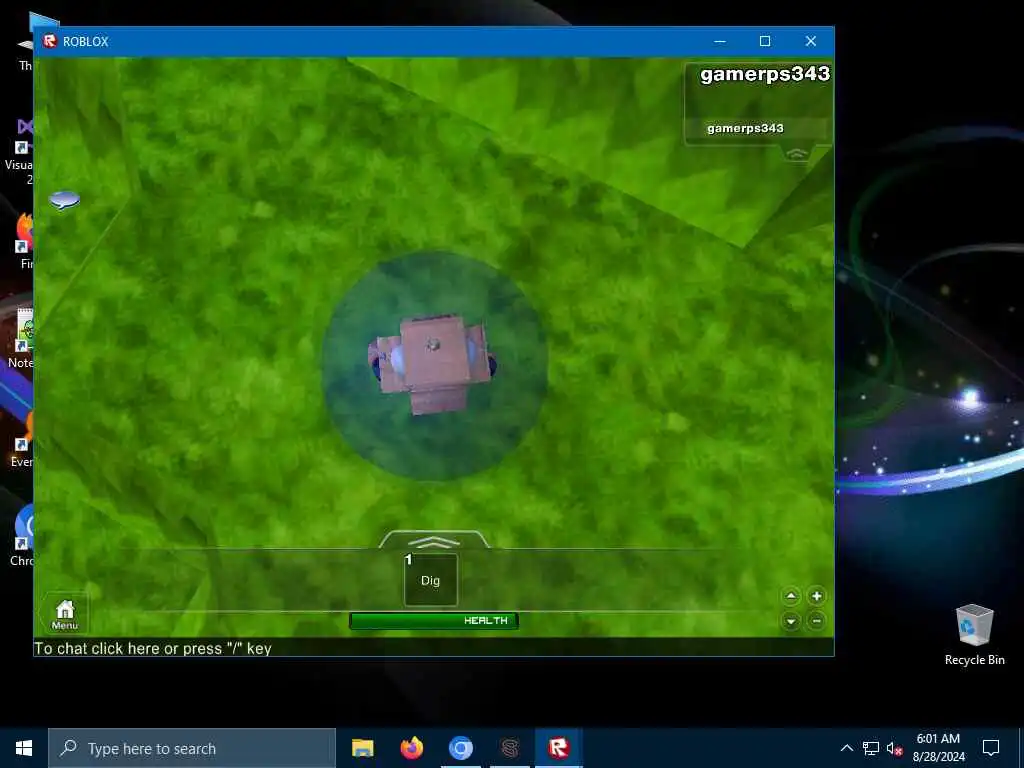The width and height of the screenshot is (1024, 768).
Task: Select gamerps343 in the player list
Action: click(745, 128)
